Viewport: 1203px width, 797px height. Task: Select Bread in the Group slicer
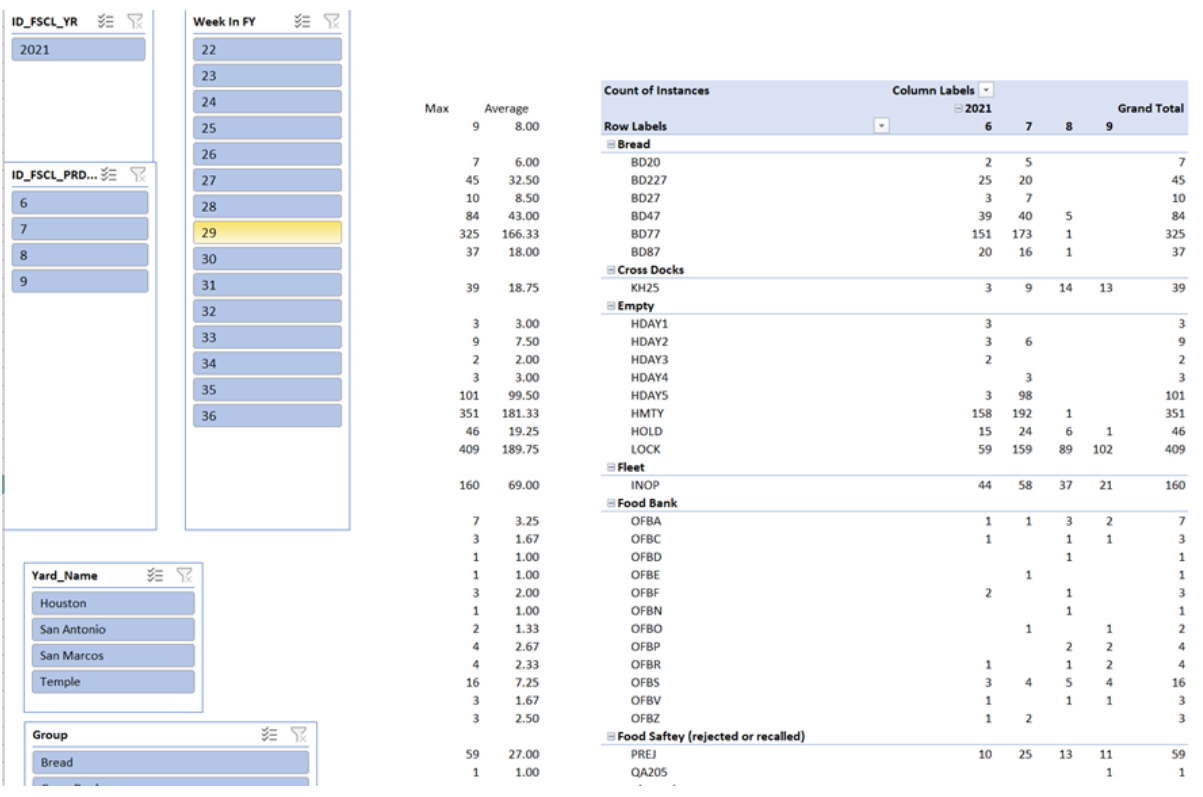tap(170, 762)
